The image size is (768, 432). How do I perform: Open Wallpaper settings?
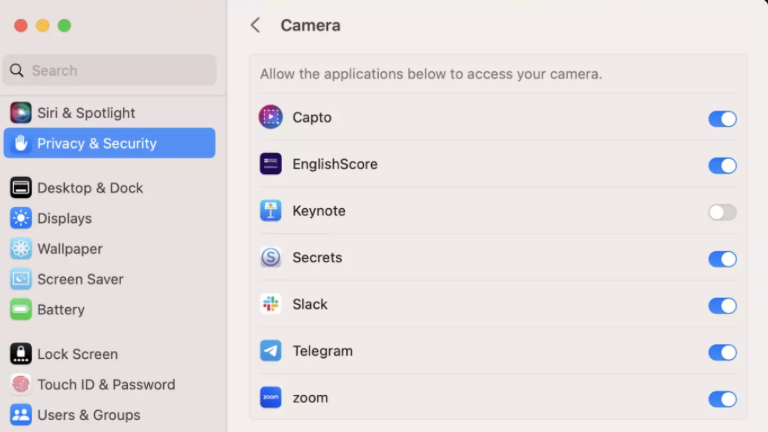coord(109,248)
